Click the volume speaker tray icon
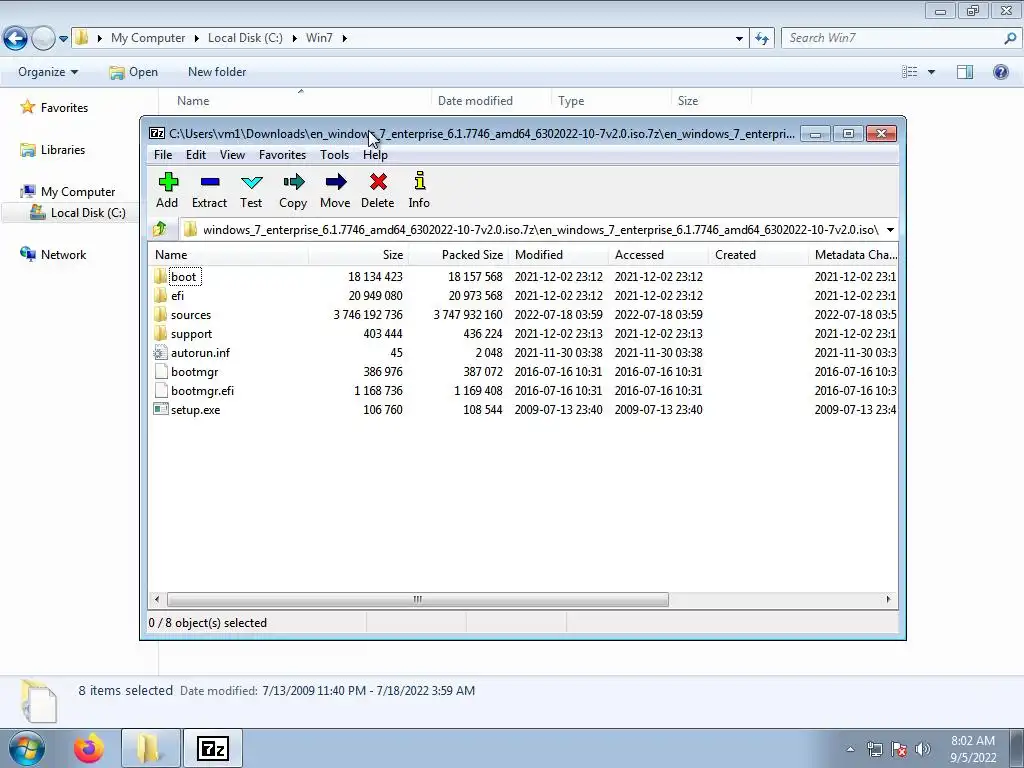Screen dimensions: 1024x768 (x=923, y=749)
